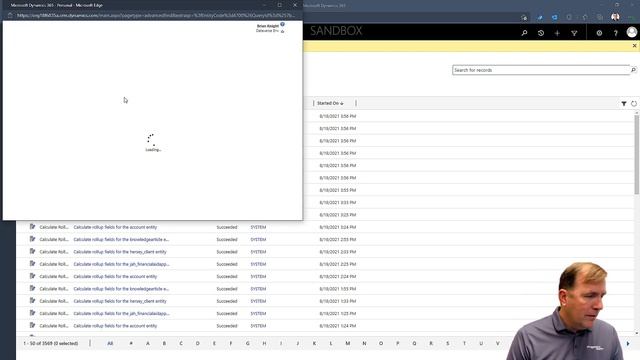Go to next page of records arrow
This screenshot has width=640, height=360.
click(628, 344)
